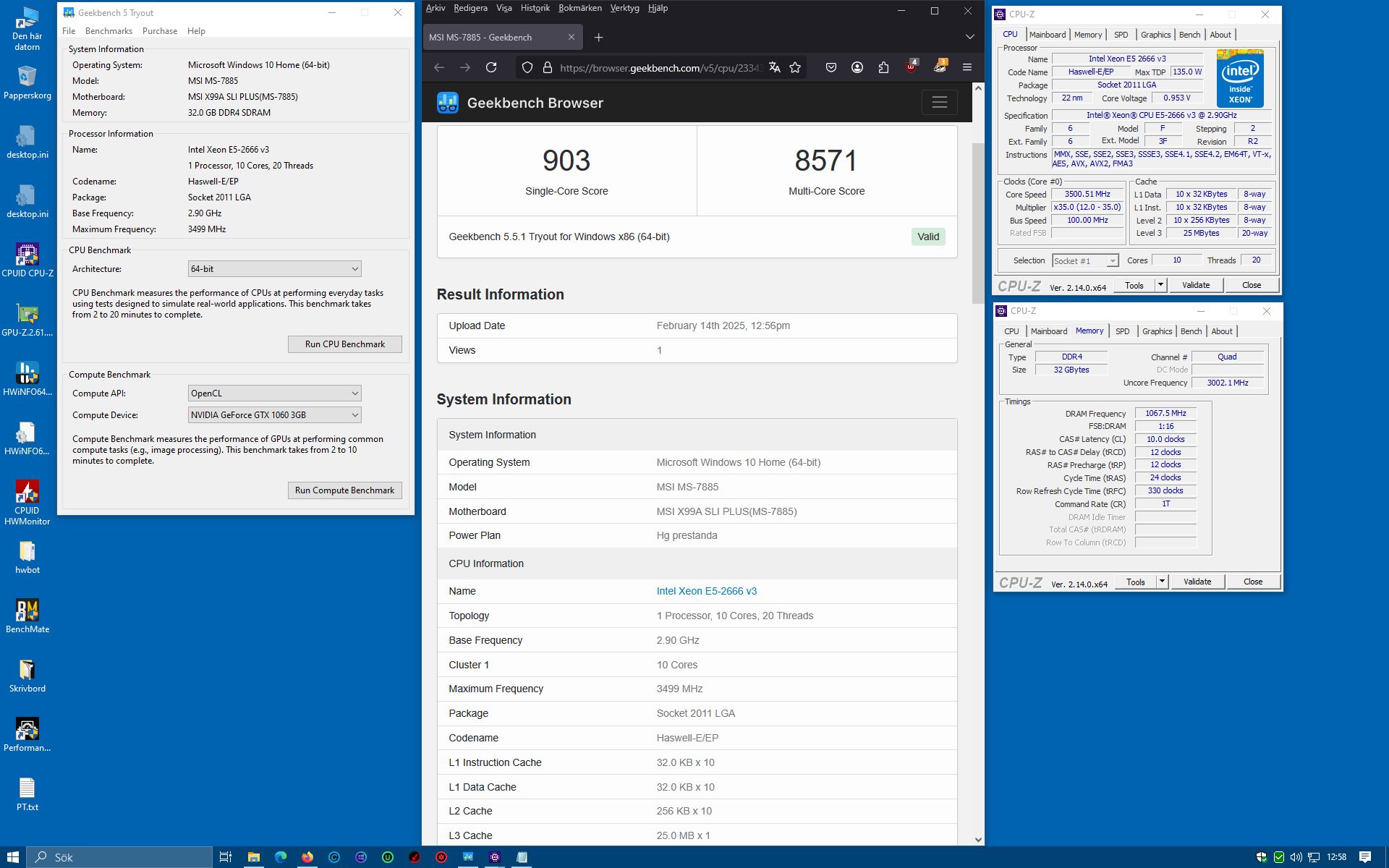Screen dimensions: 1389x868
Task: Open Compute Device GTX 1060 dropdown
Action: (275, 415)
